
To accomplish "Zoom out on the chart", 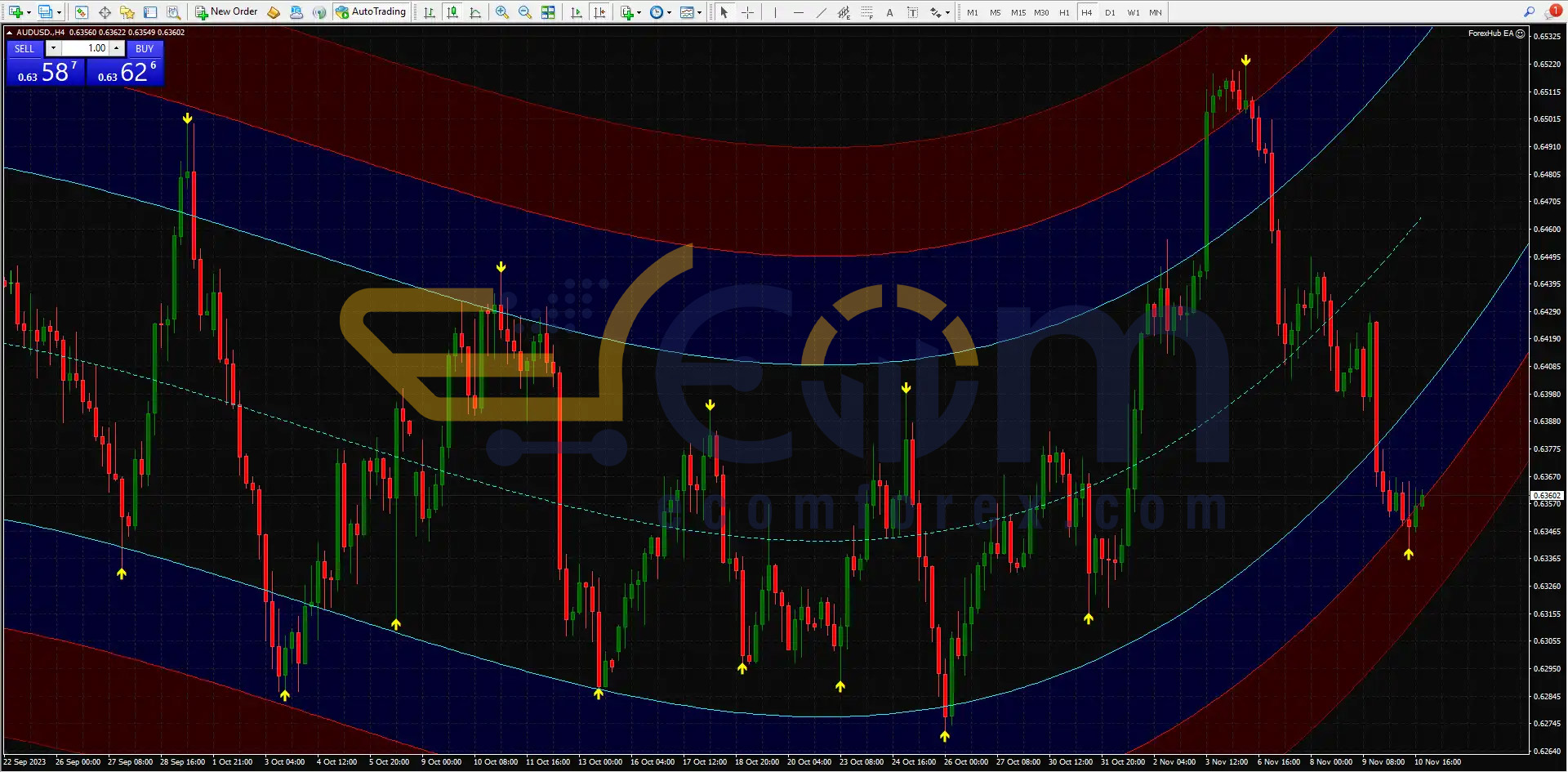I will pos(525,12).
